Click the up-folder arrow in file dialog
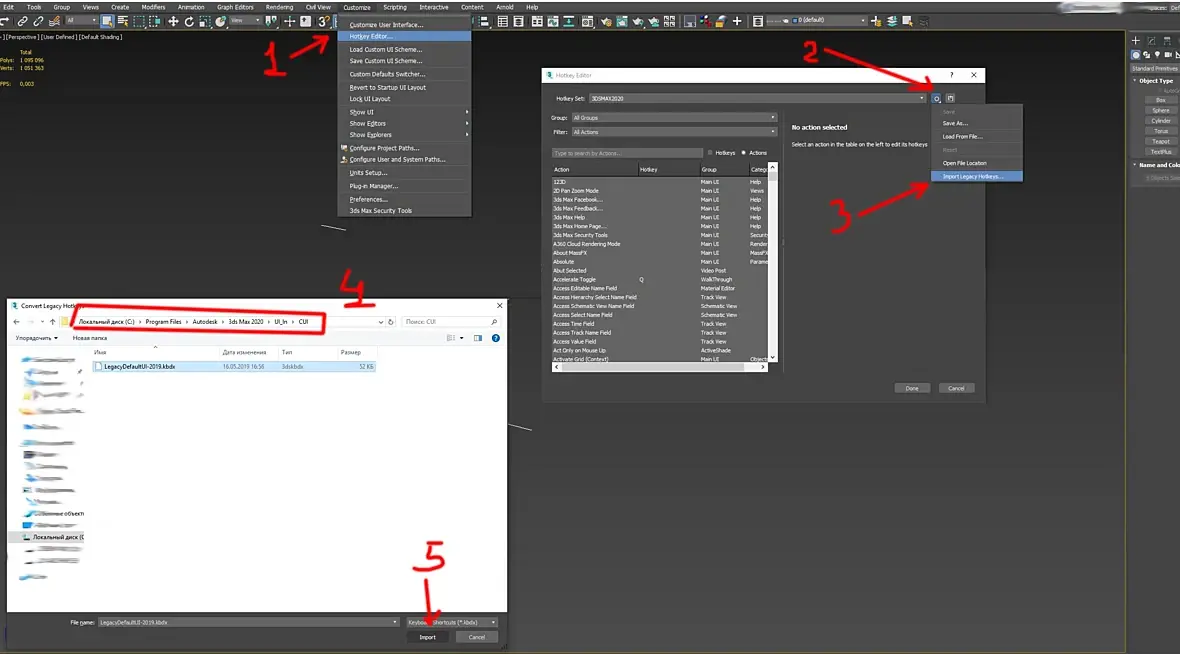This screenshot has width=1180, height=654. tap(52, 322)
